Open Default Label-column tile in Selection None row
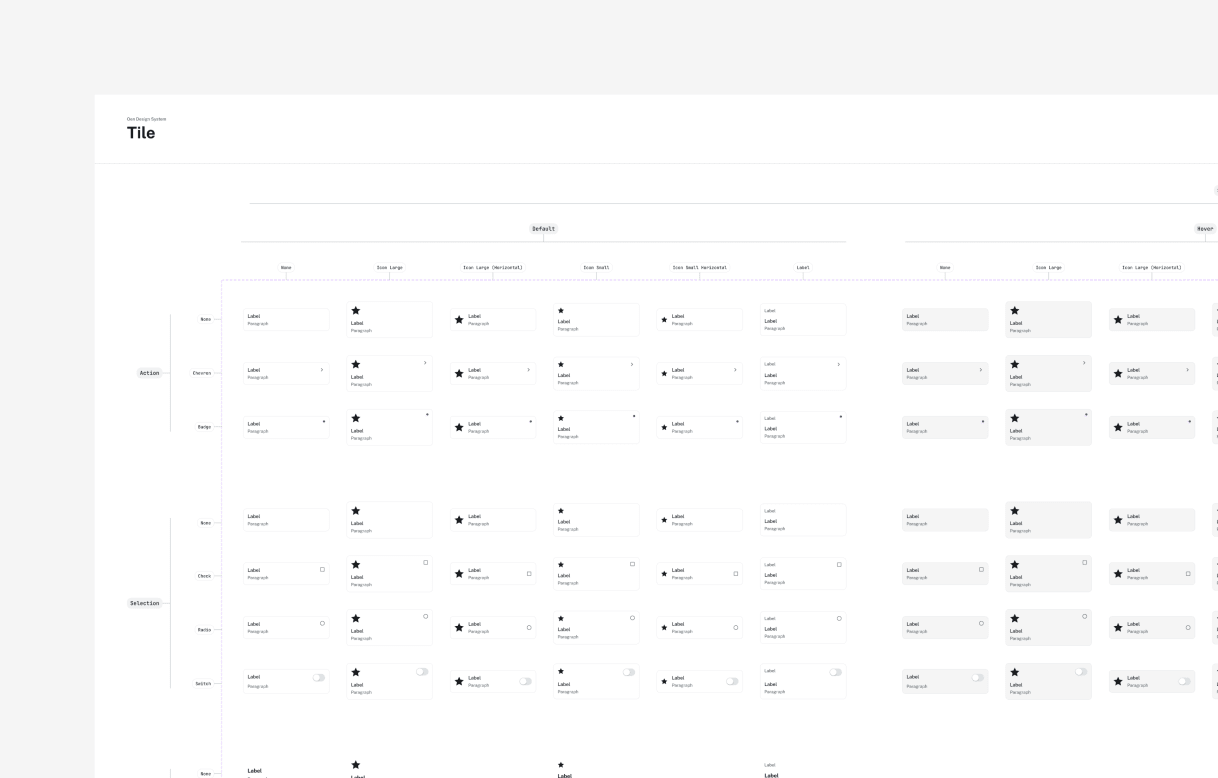This screenshot has height=778, width=1218. pos(803,519)
